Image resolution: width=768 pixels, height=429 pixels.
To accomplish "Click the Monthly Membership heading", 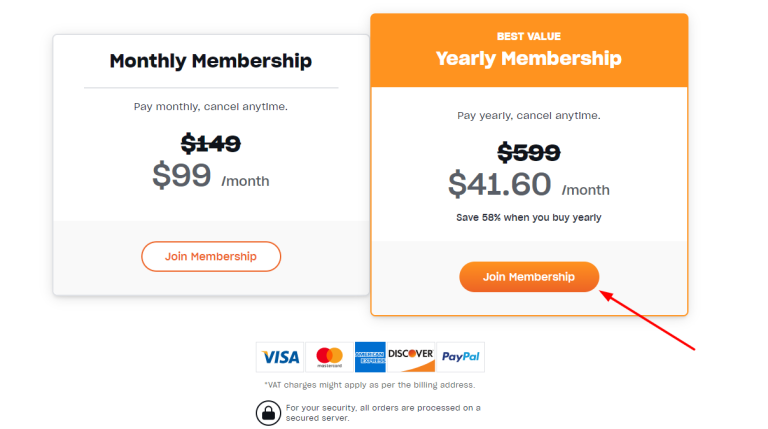I will [211, 61].
